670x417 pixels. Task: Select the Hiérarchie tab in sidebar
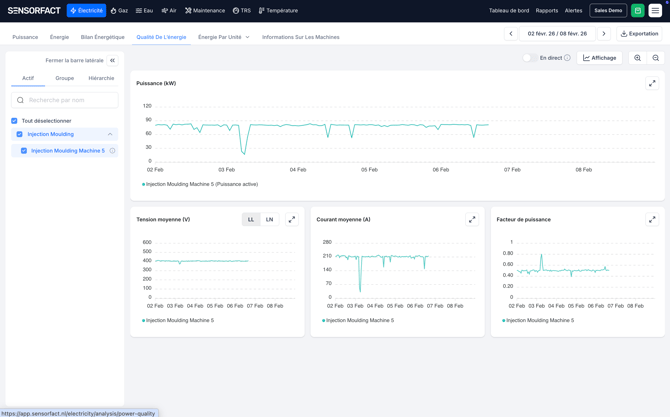(x=101, y=78)
